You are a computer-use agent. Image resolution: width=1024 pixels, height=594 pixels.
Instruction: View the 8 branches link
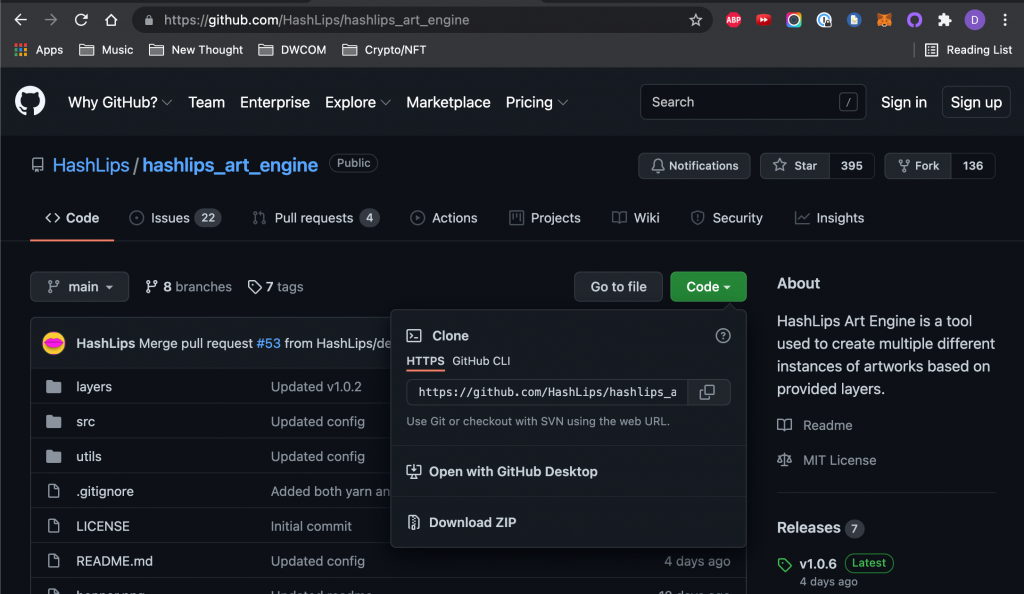pyautogui.click(x=188, y=287)
